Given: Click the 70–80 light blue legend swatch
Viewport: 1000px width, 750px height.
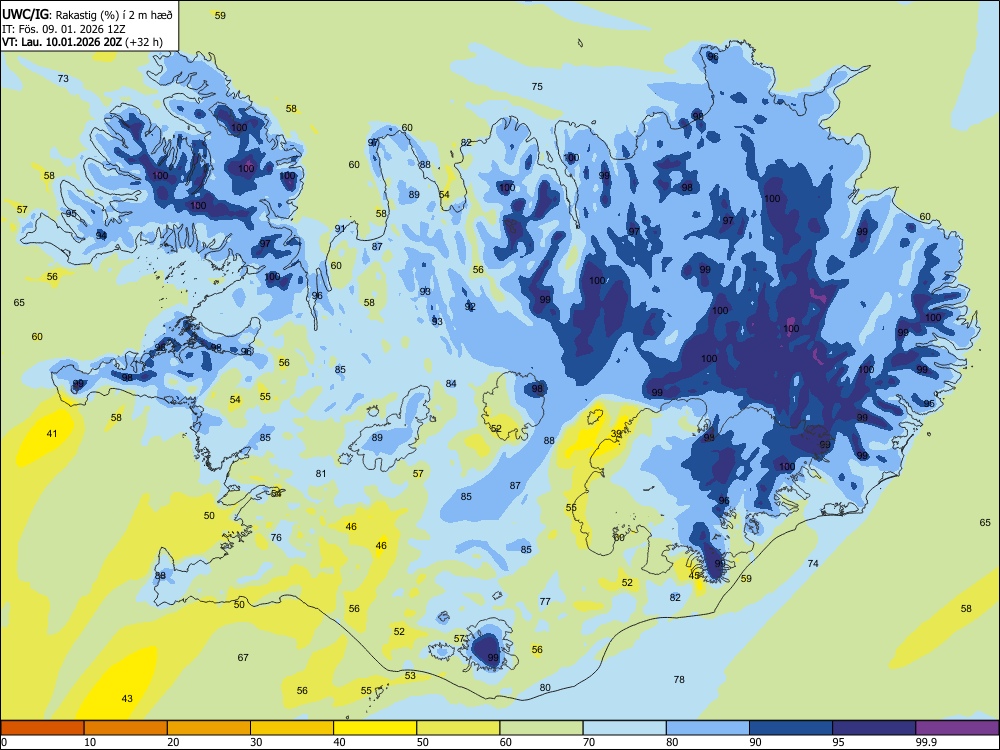Looking at the screenshot, I should [x=624, y=728].
